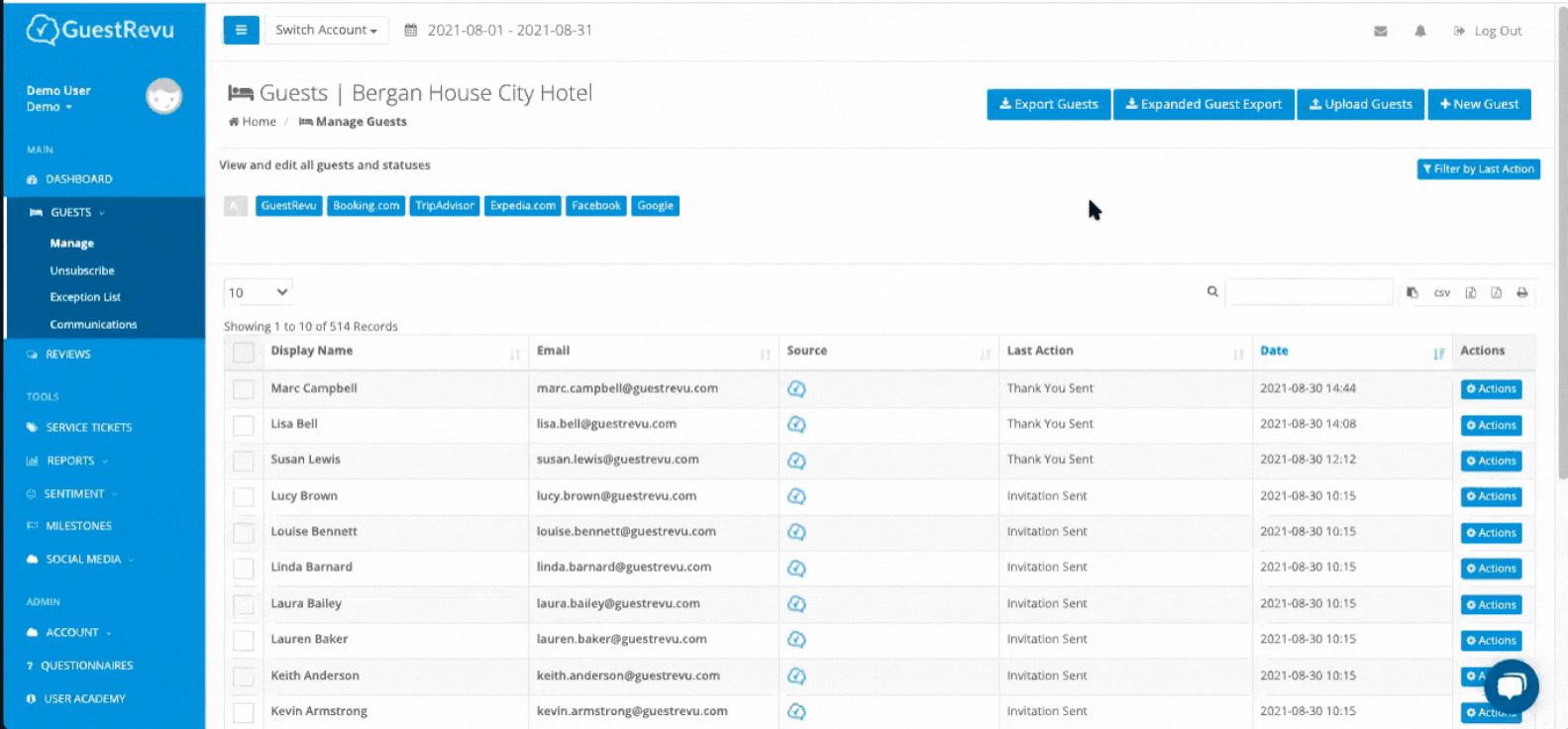Viewport: 1568px width, 729px height.
Task: Click Marc Campbell's GuestRevu source icon
Action: [796, 388]
